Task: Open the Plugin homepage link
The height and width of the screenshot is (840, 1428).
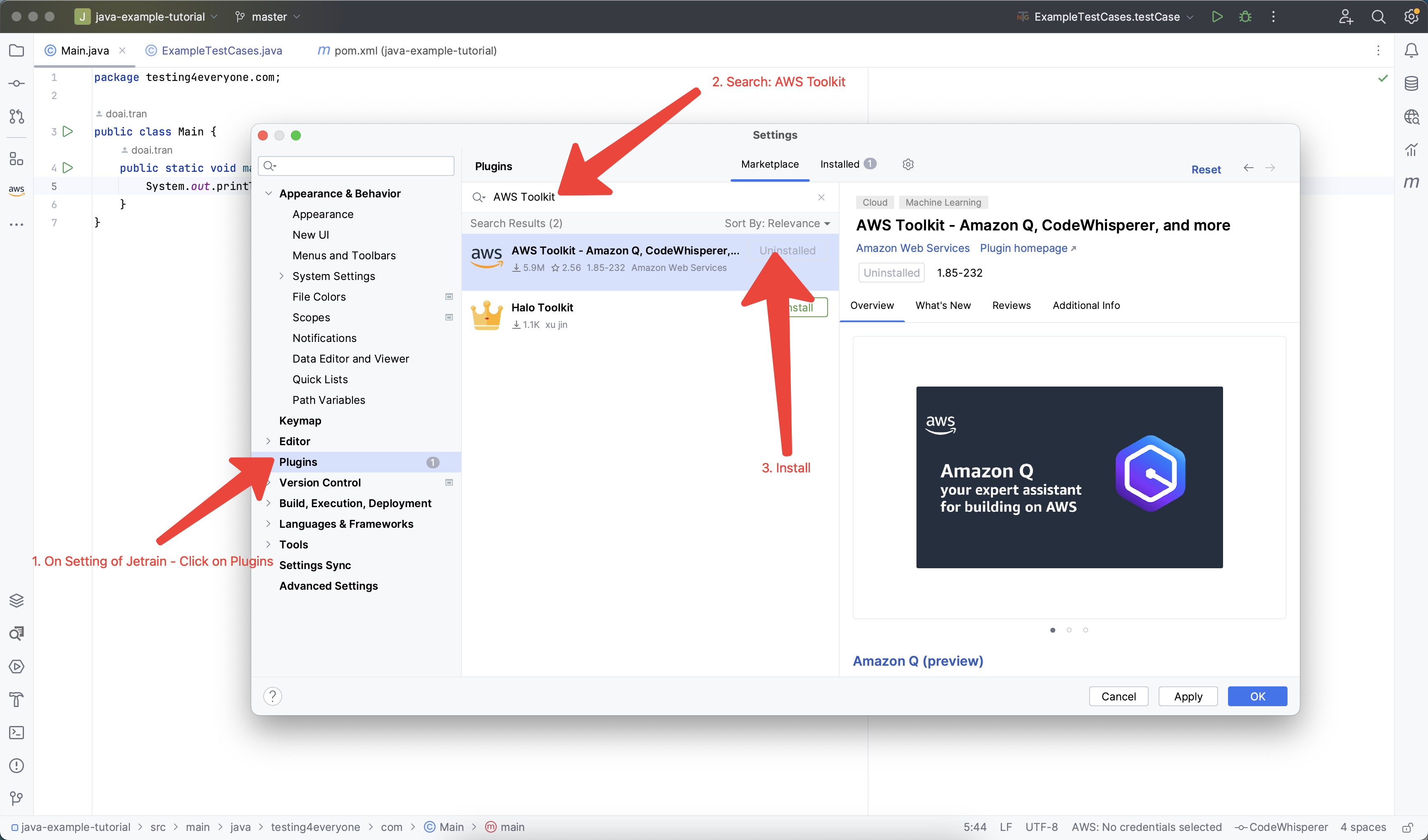Action: [x=1028, y=248]
